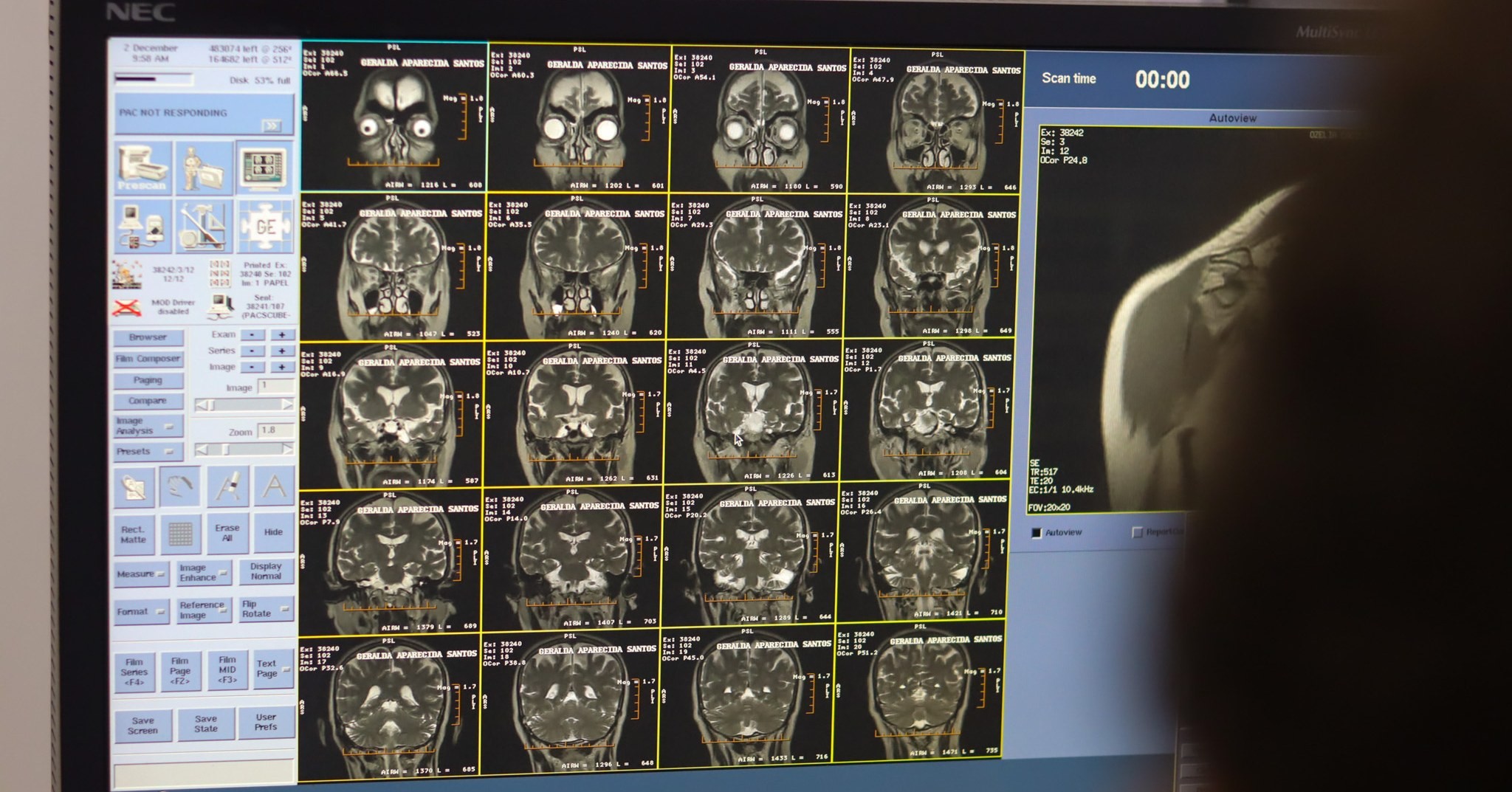Click Film MID F3 button
This screenshot has width=1512, height=792.
(227, 670)
